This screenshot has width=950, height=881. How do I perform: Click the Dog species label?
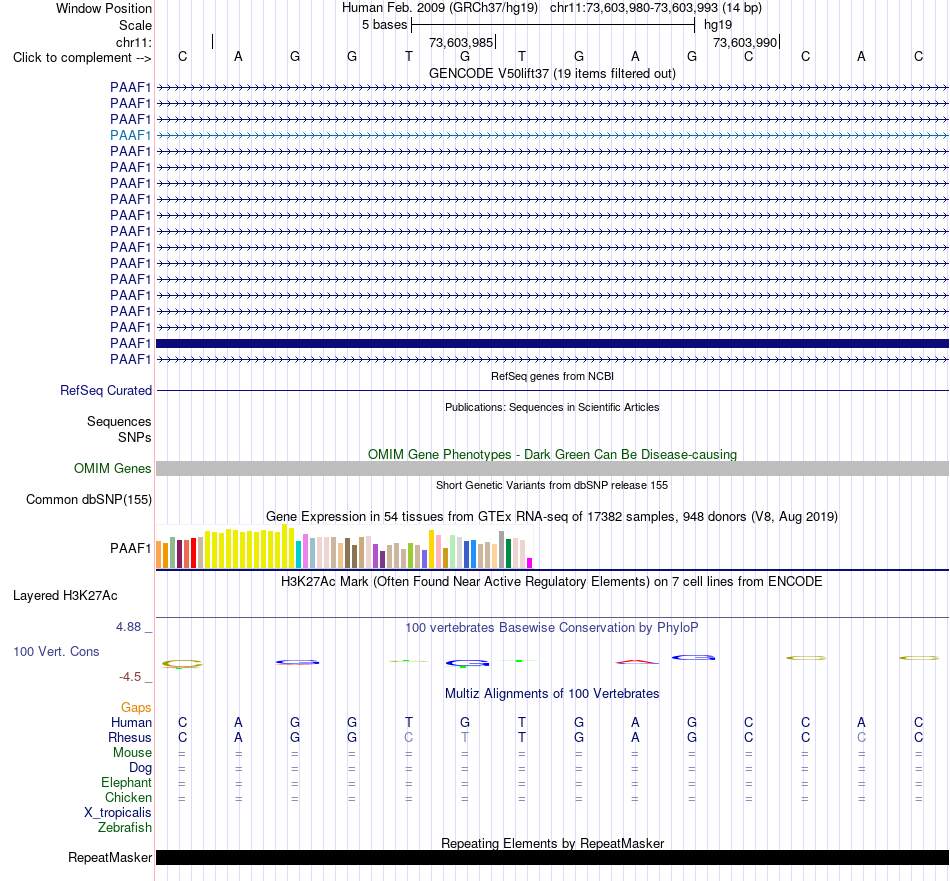(x=140, y=768)
